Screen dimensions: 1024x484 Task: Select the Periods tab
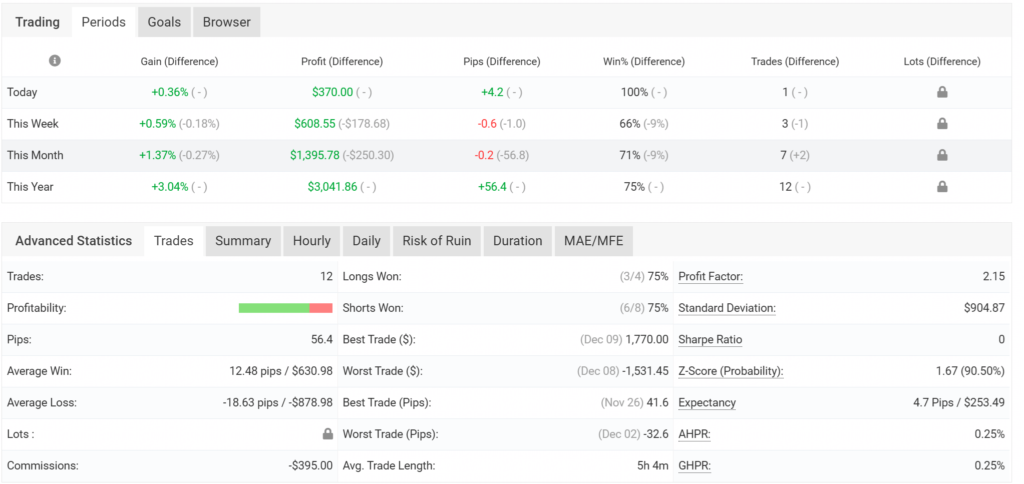(104, 22)
